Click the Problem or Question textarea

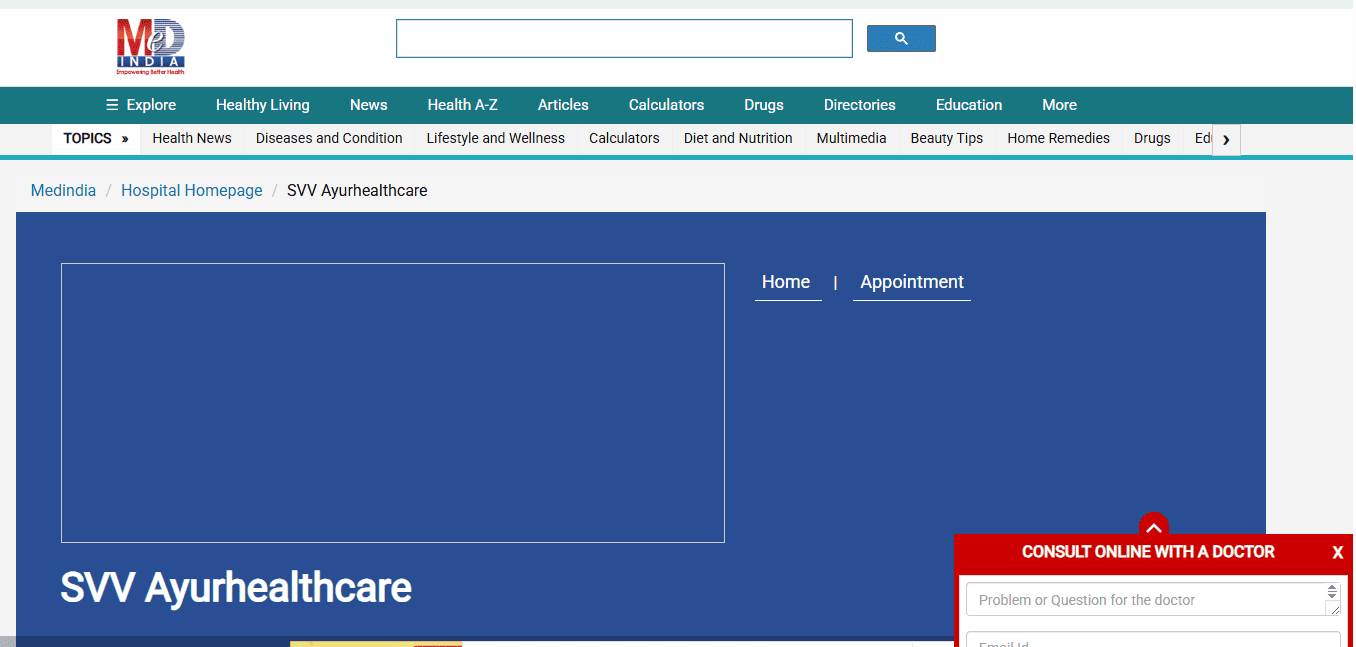tap(1153, 600)
